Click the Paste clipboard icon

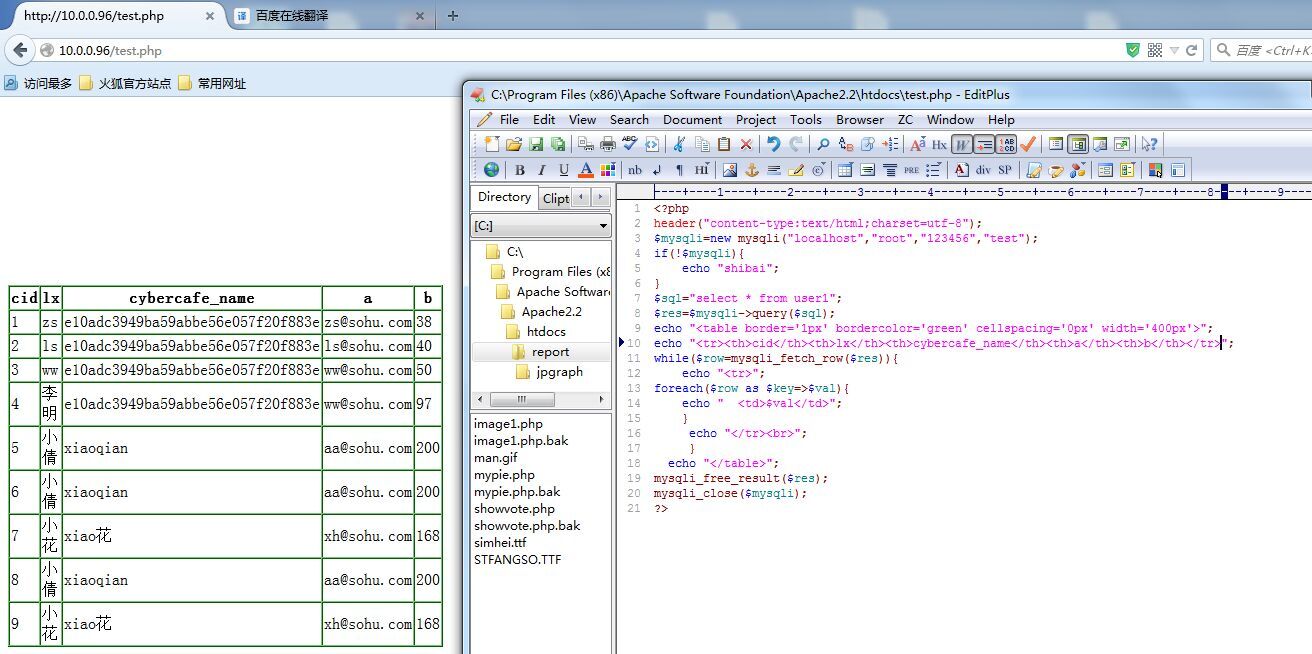(724, 144)
